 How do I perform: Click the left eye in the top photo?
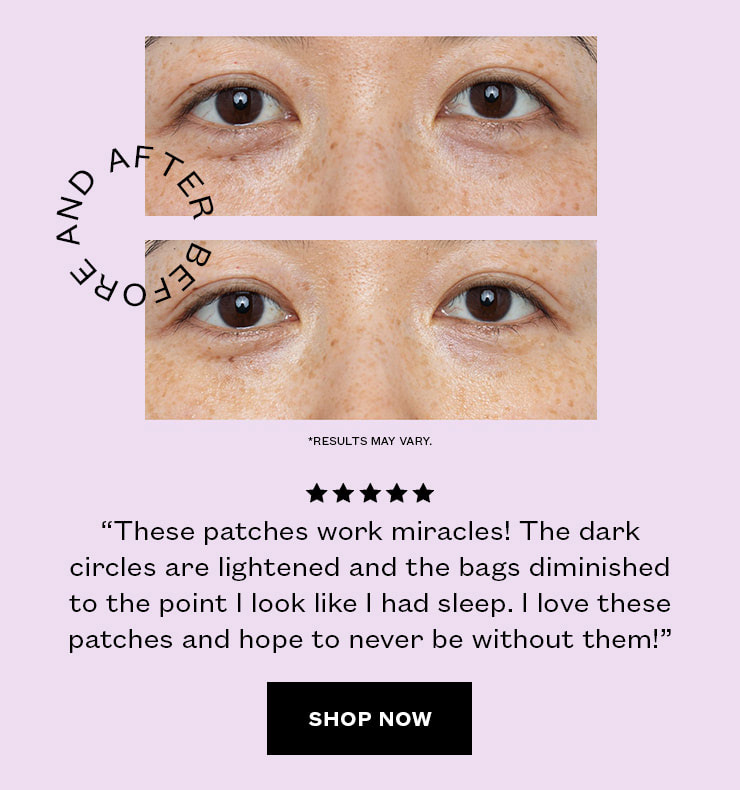238,106
